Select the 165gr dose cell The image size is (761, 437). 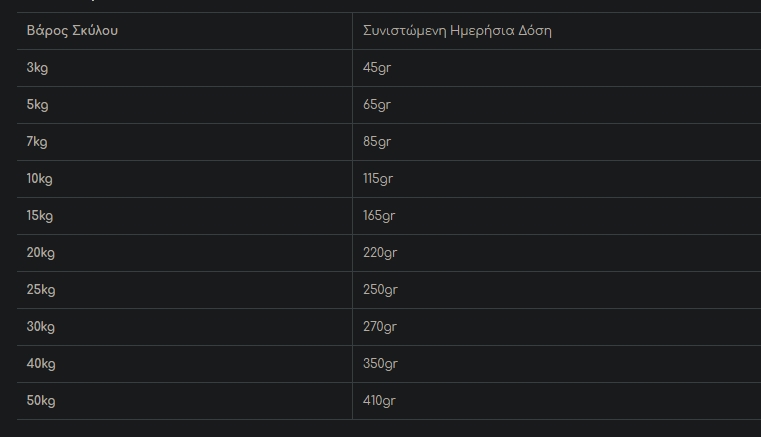coord(380,216)
